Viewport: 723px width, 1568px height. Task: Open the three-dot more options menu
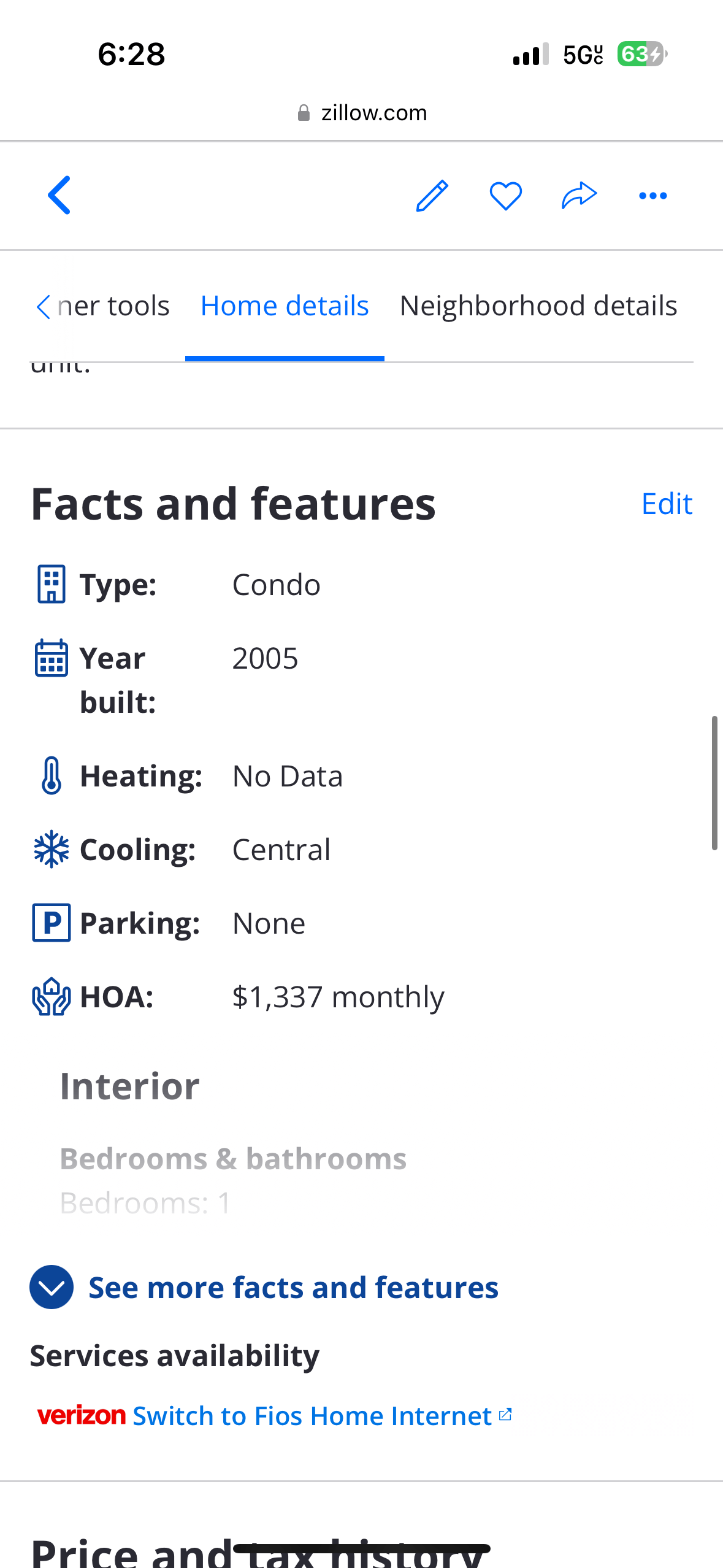pyautogui.click(x=653, y=196)
